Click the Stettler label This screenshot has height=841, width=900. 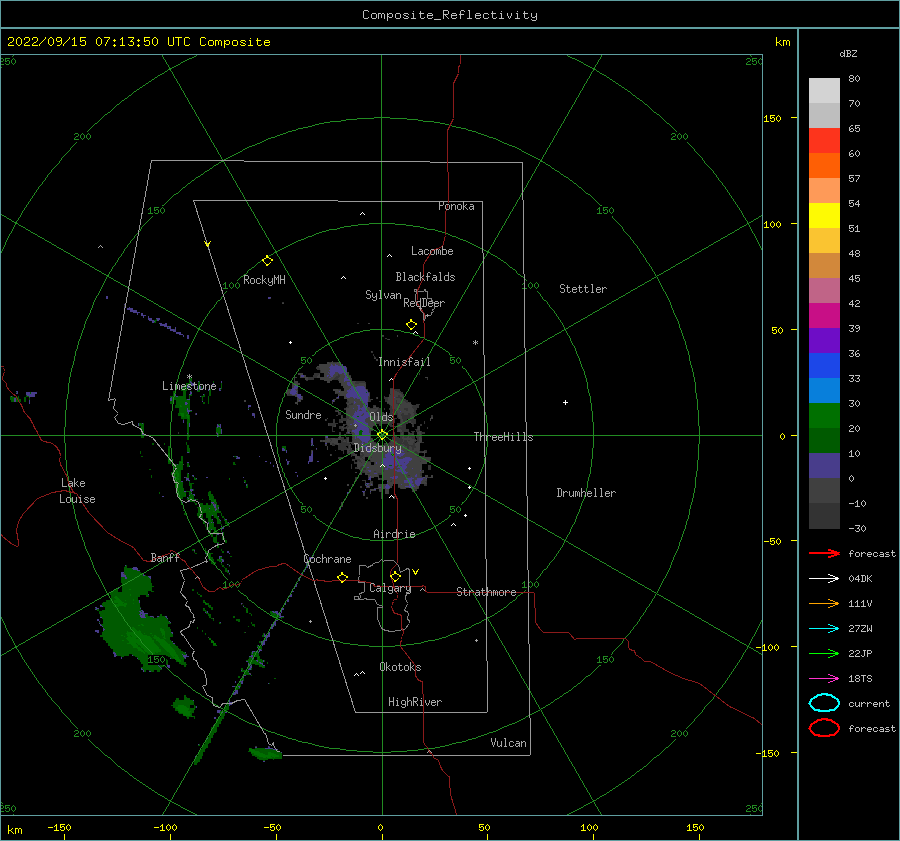[x=583, y=289]
